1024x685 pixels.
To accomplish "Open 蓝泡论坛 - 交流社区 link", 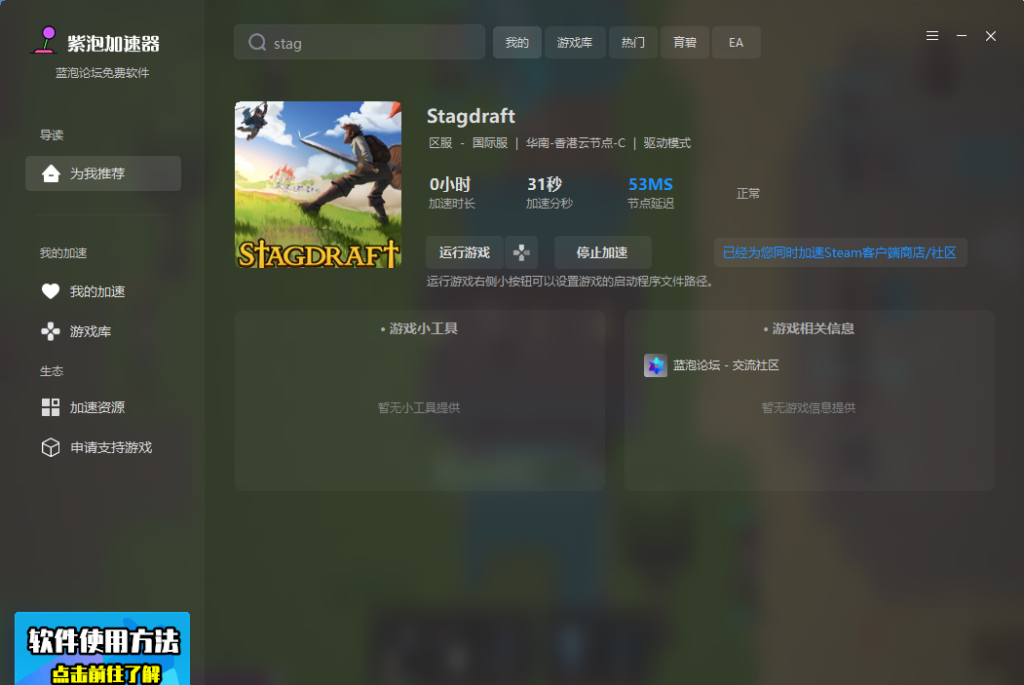I will 726,365.
